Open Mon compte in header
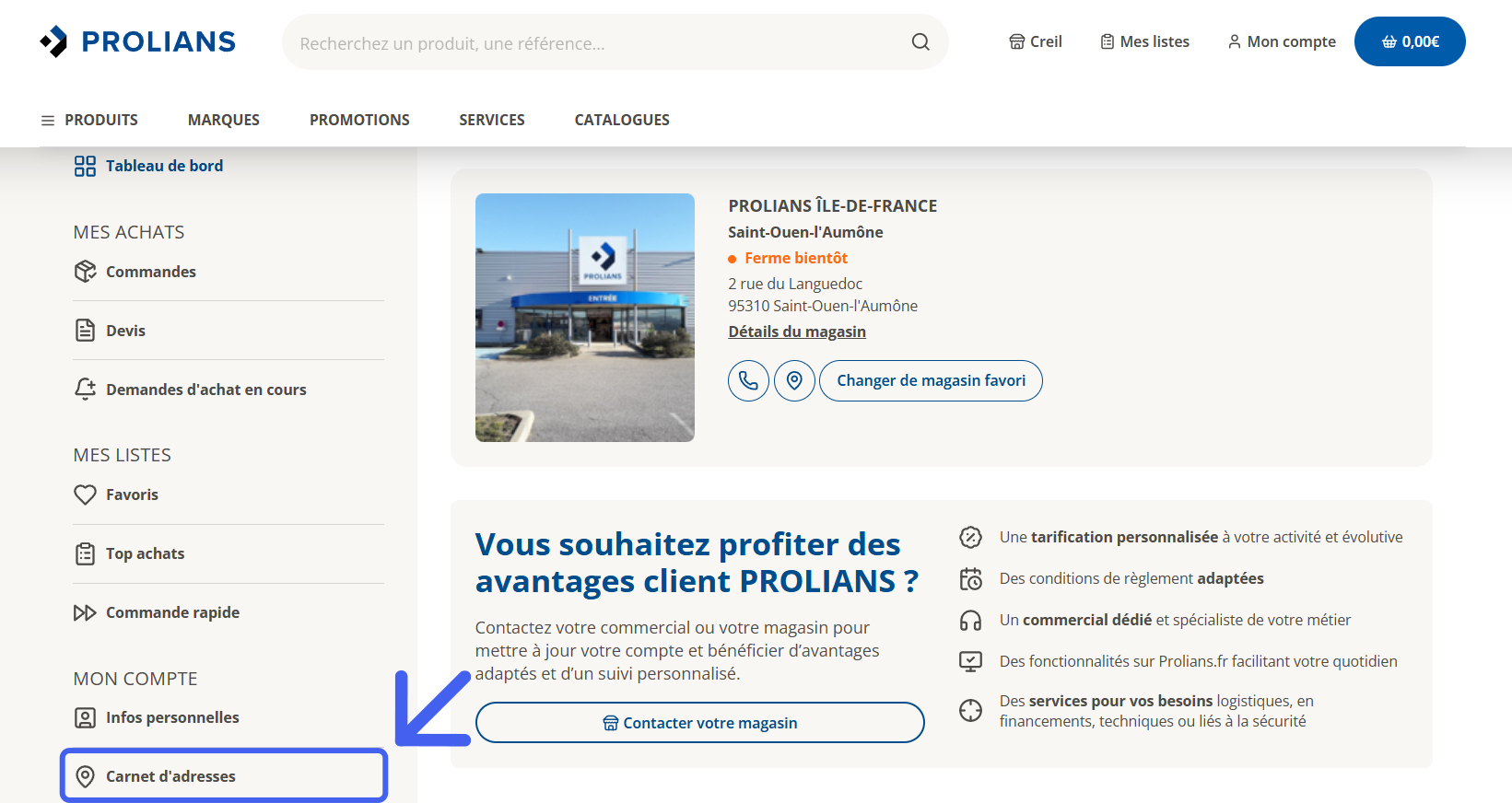This screenshot has height=803, width=1512. pos(1282,41)
